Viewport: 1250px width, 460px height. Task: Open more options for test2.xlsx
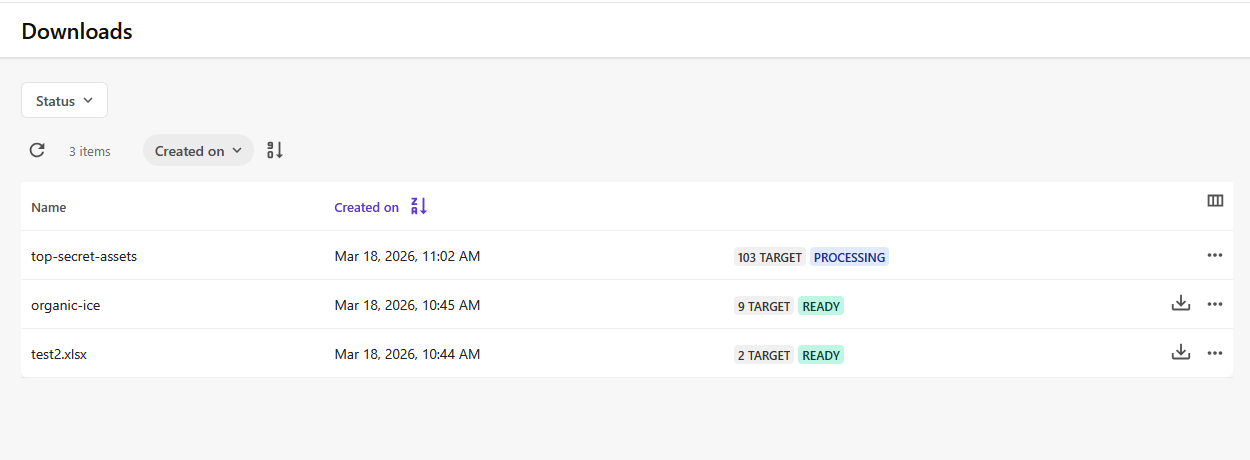click(x=1215, y=353)
